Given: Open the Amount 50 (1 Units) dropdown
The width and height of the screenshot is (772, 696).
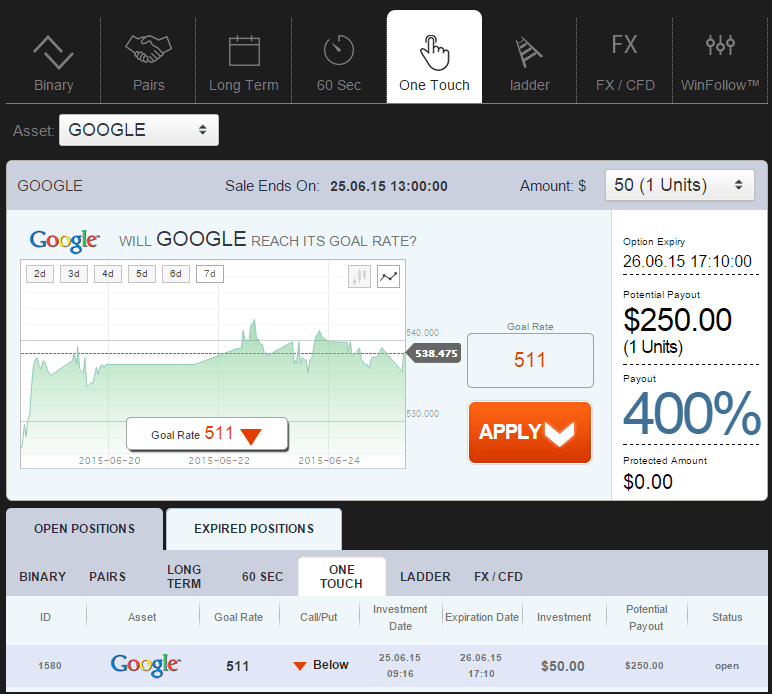Looking at the screenshot, I should pos(679,185).
